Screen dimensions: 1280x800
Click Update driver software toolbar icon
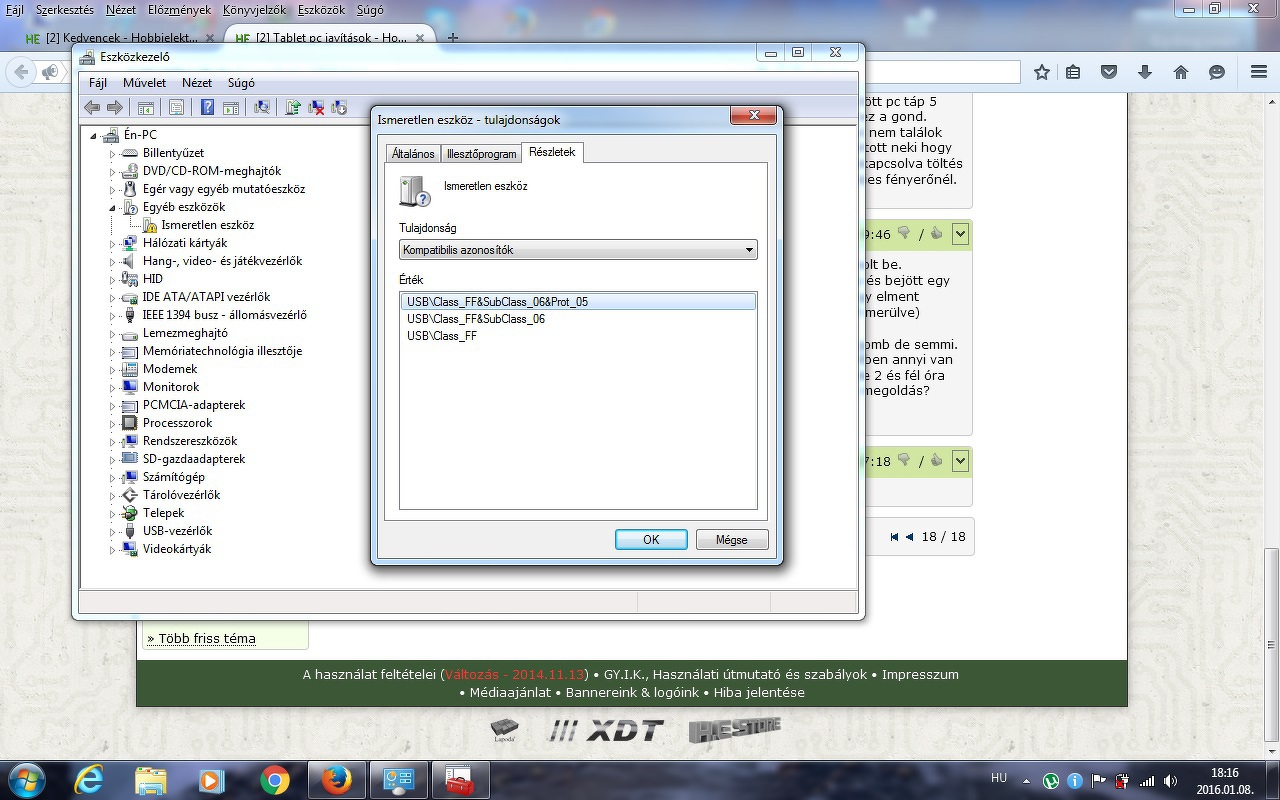coord(293,107)
